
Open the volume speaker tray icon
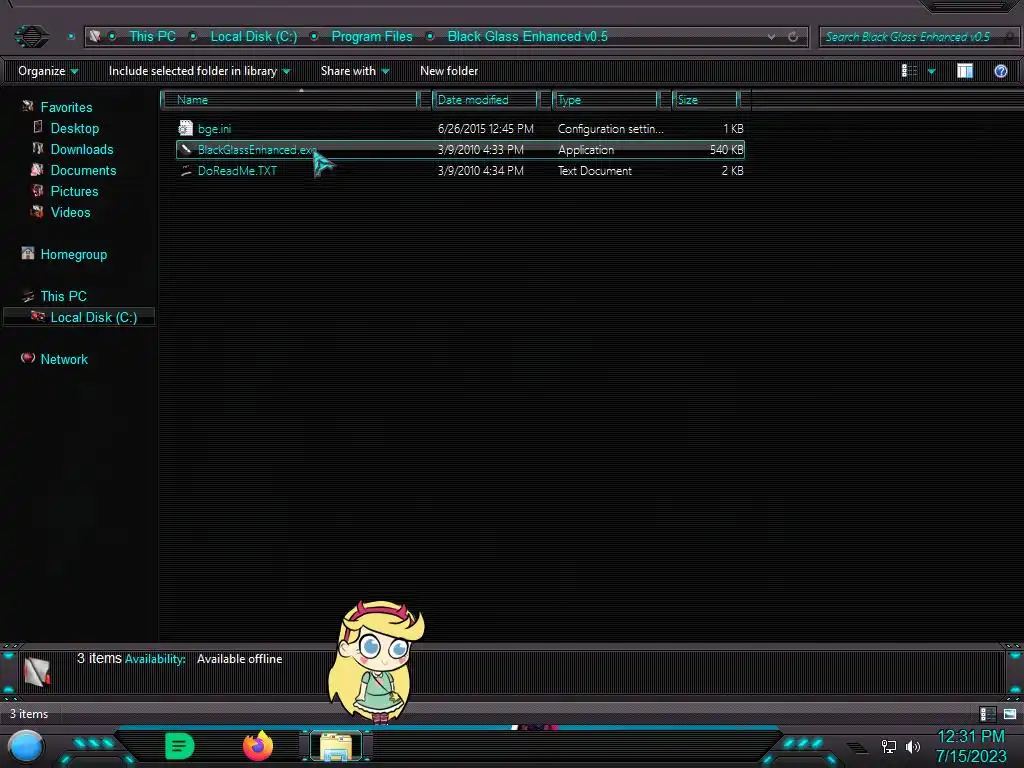912,746
